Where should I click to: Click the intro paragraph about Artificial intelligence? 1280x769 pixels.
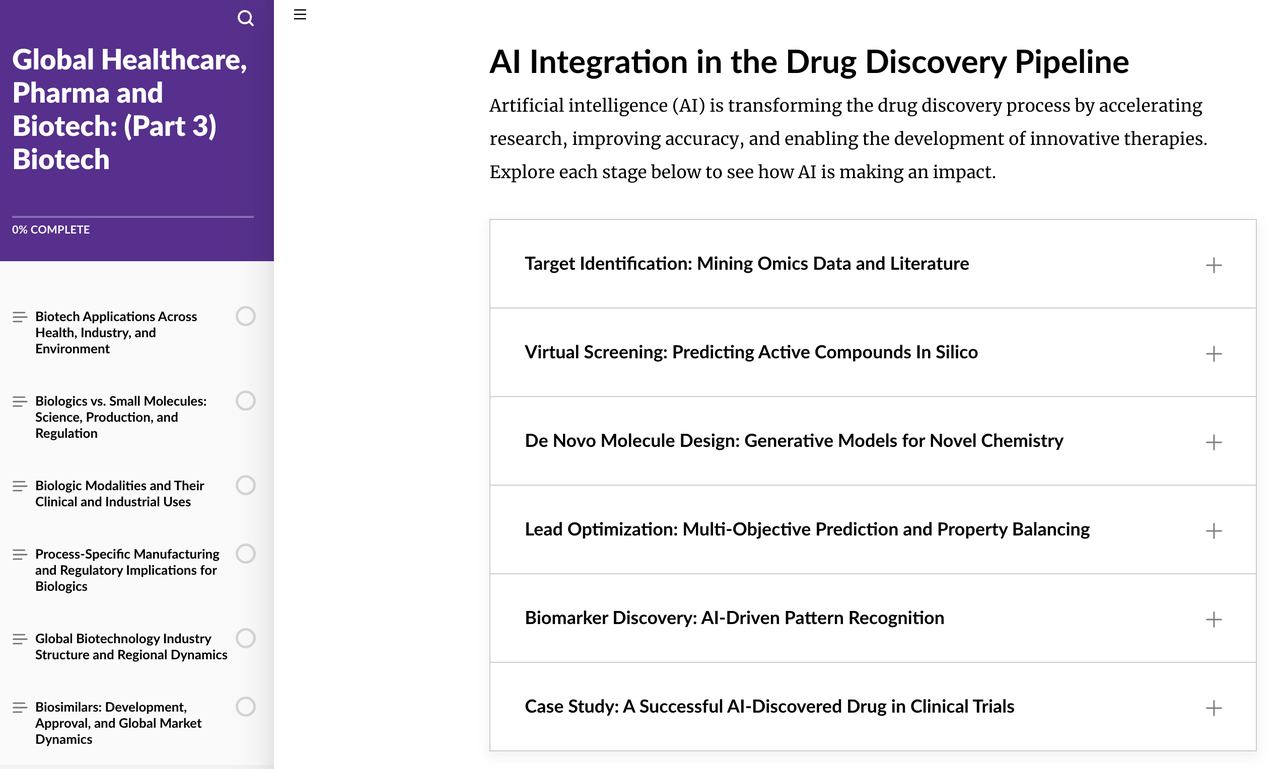pos(849,139)
